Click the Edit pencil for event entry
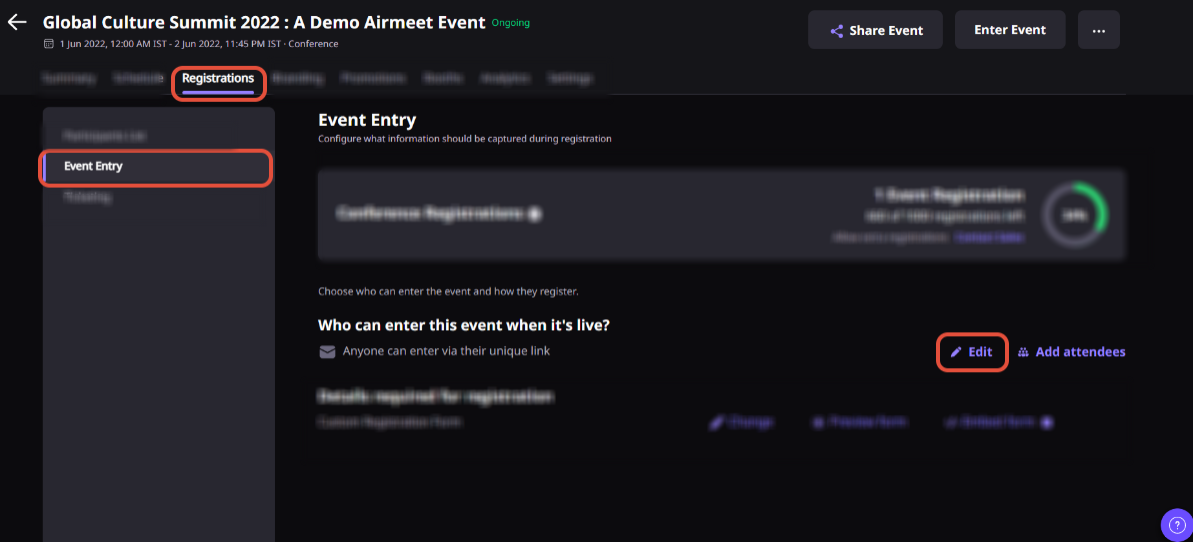 tap(972, 352)
